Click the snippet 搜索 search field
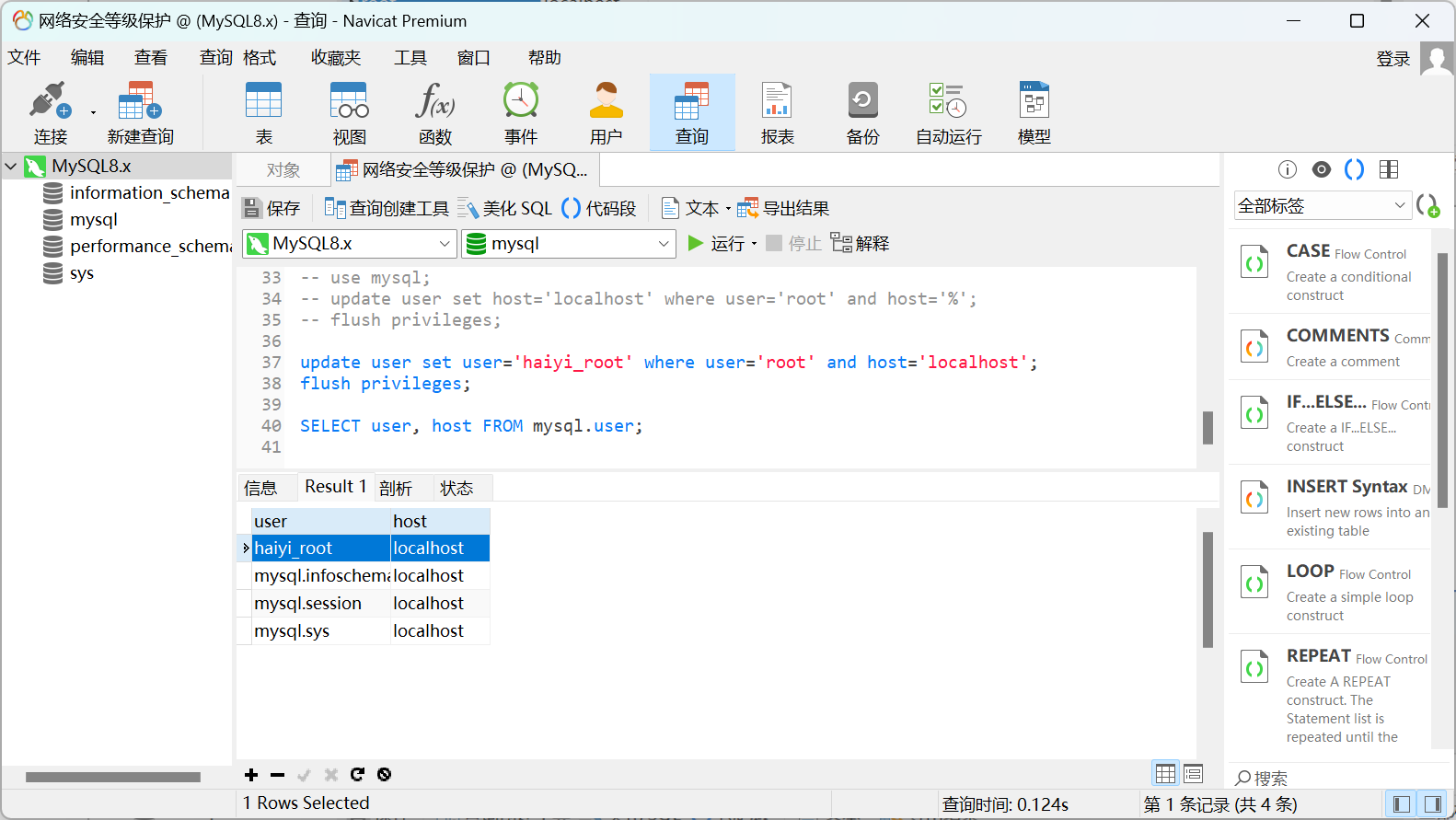This screenshot has height=820, width=1456. point(1325,779)
